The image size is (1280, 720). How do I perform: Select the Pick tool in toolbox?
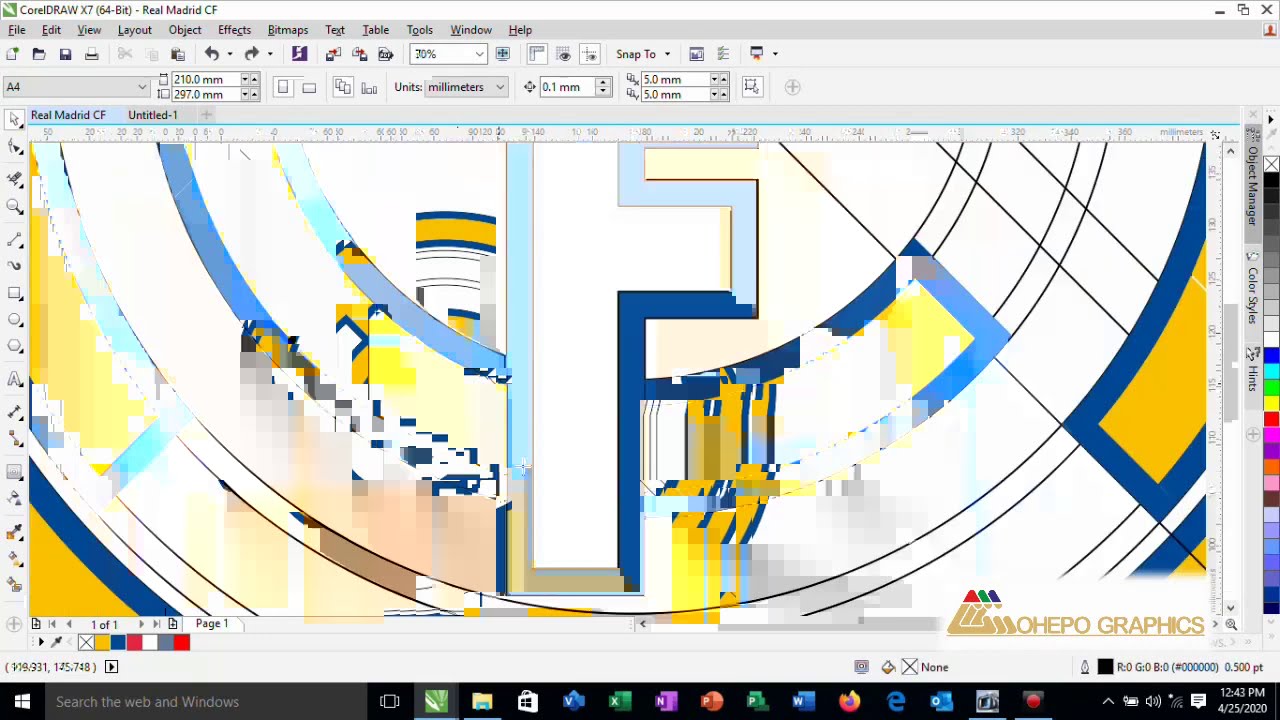(x=15, y=120)
